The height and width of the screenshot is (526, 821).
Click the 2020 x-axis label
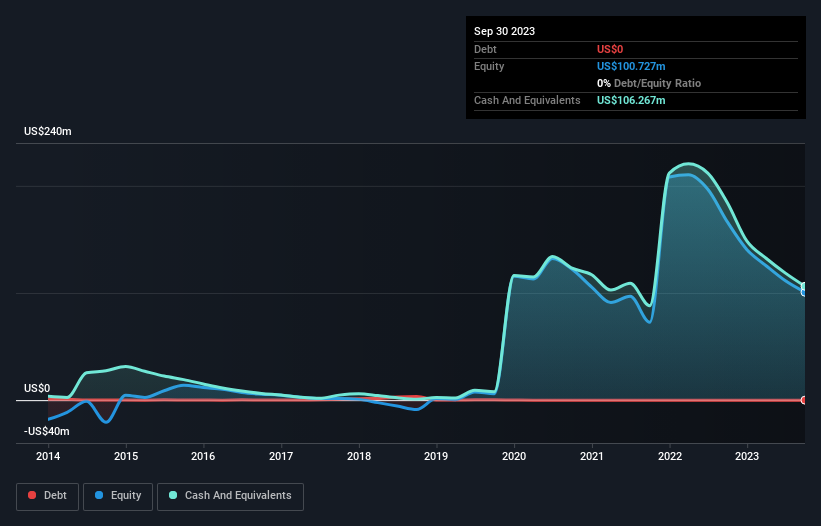pyautogui.click(x=514, y=456)
